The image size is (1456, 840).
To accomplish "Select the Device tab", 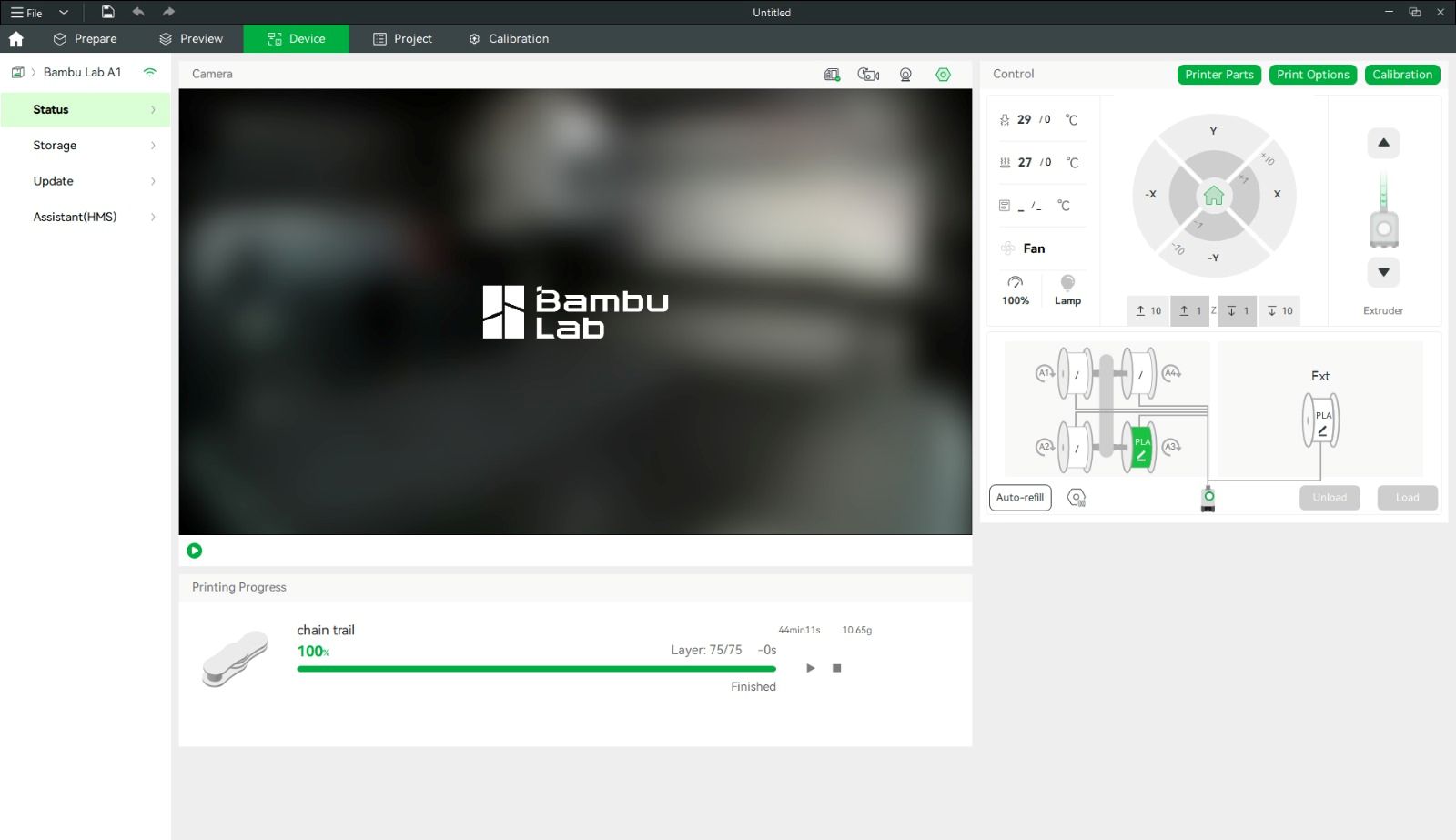I will (297, 39).
